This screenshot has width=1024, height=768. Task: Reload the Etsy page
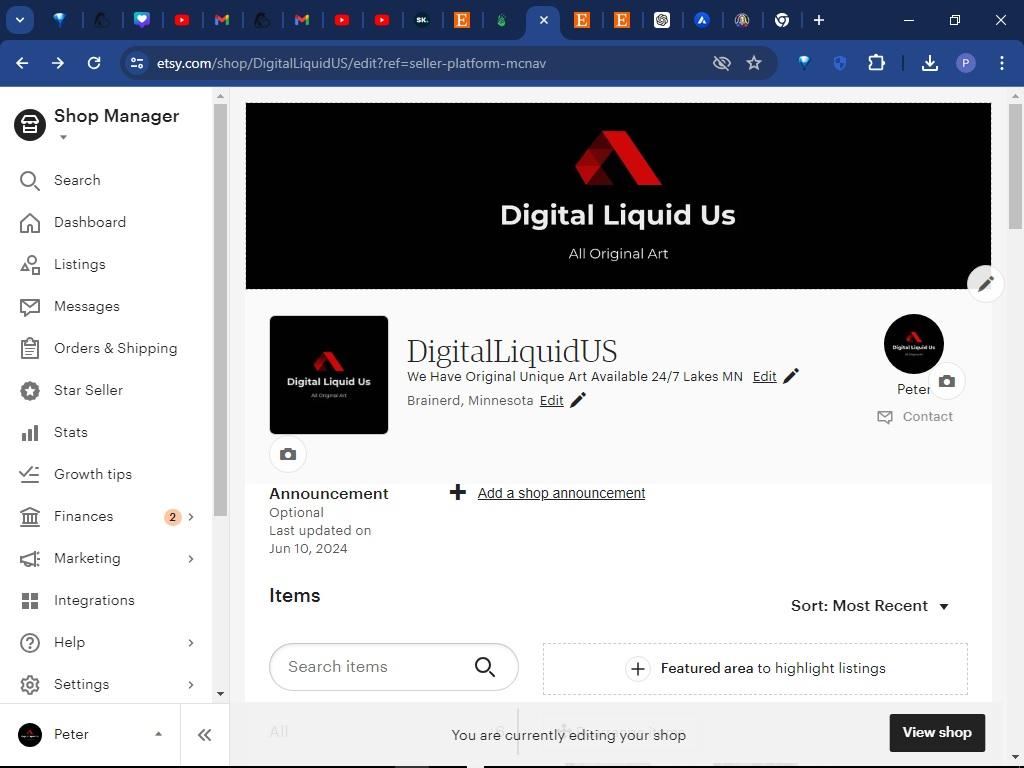click(94, 63)
